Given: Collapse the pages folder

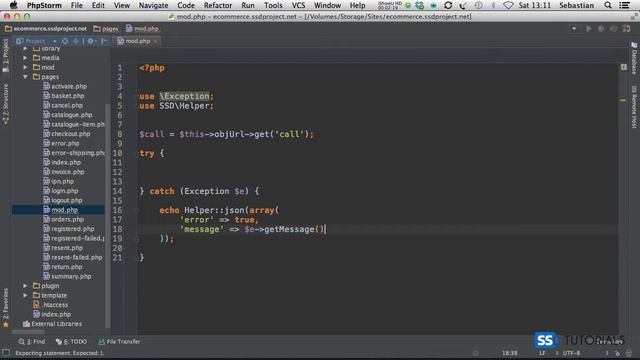Looking at the screenshot, I should (25, 77).
